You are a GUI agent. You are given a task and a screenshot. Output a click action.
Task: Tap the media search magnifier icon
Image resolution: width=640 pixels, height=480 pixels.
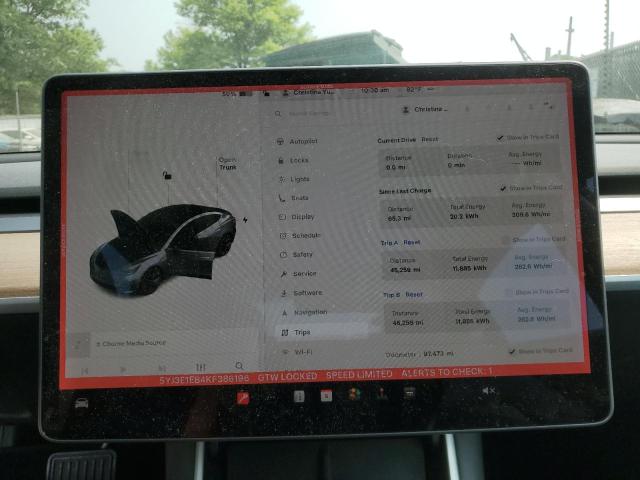(239, 365)
